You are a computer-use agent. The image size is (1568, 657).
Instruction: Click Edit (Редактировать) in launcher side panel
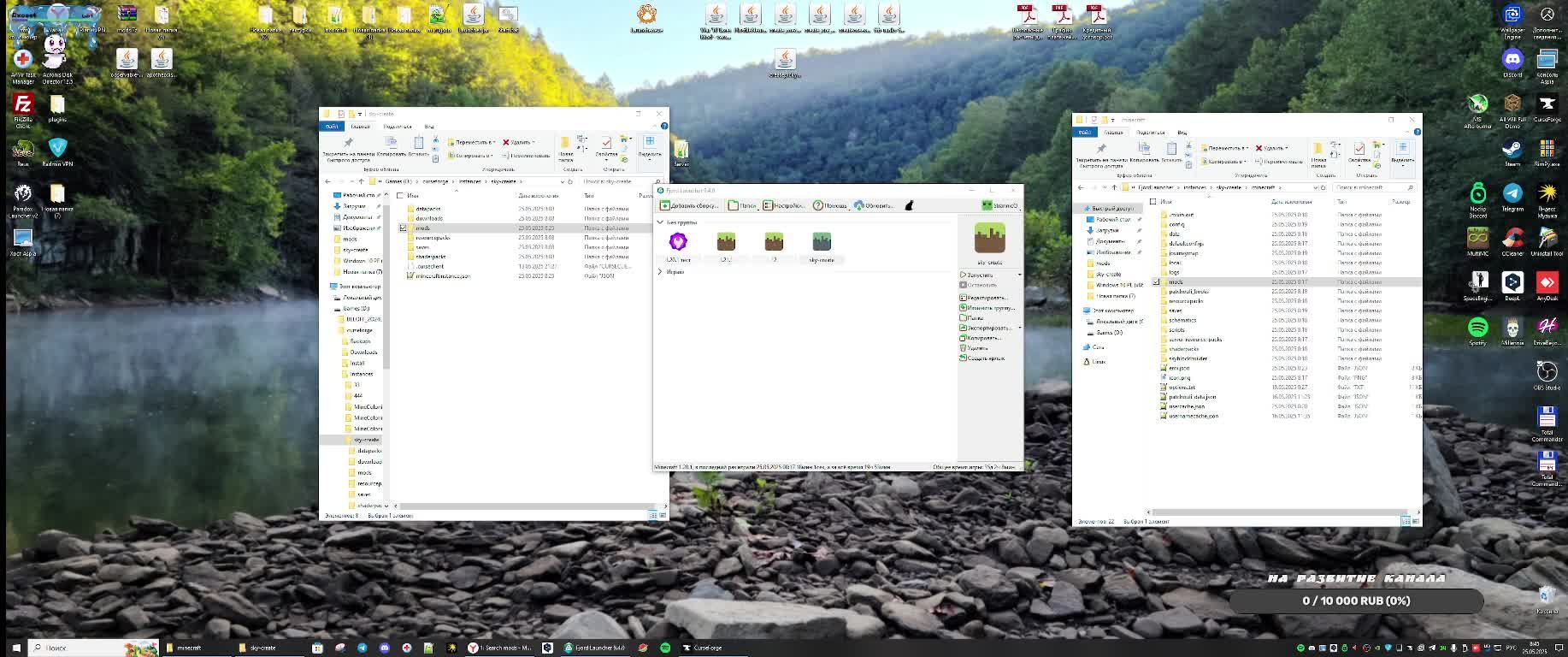(983, 297)
